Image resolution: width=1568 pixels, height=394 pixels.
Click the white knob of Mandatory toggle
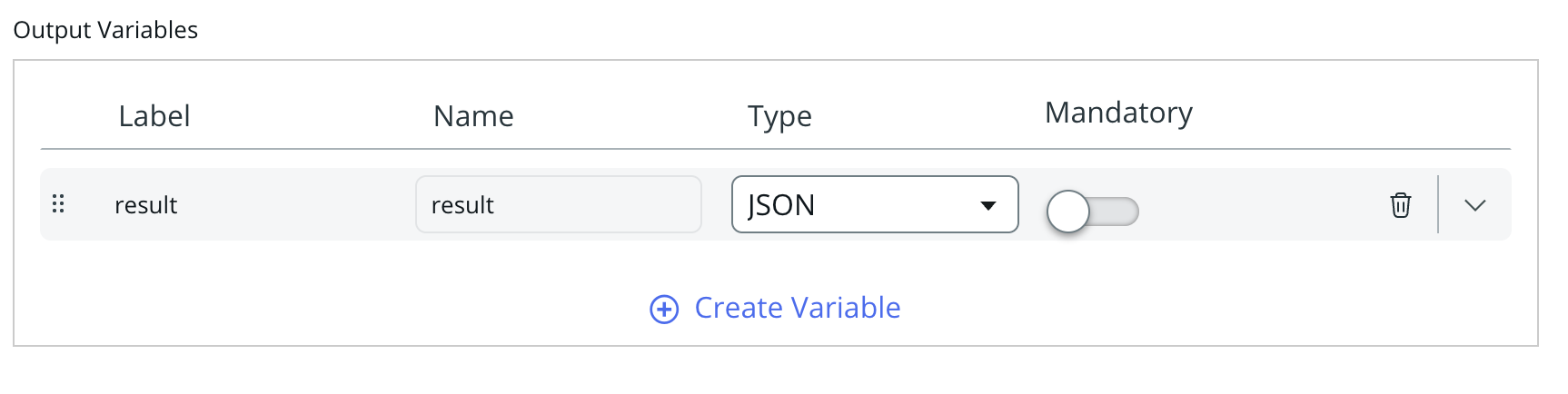(1068, 212)
